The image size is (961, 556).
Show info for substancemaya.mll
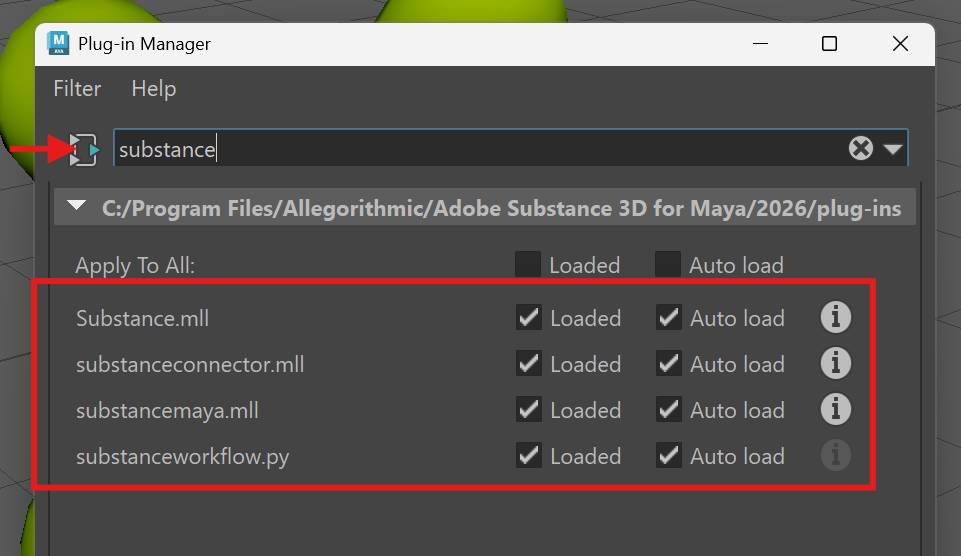[835, 410]
